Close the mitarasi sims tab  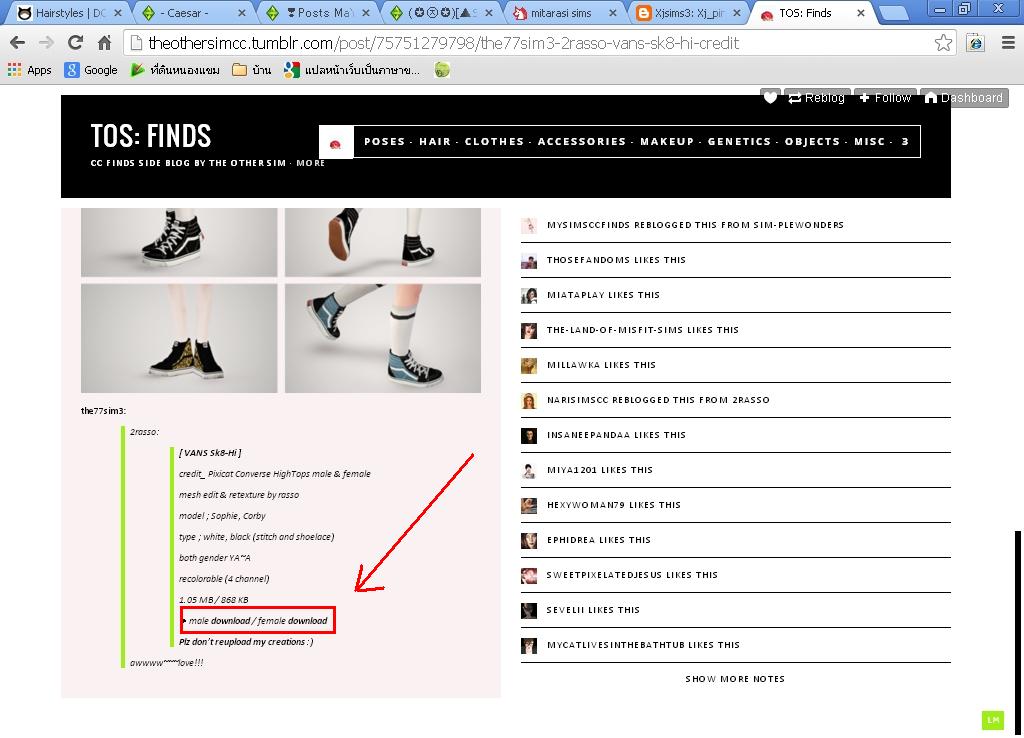pyautogui.click(x=613, y=12)
